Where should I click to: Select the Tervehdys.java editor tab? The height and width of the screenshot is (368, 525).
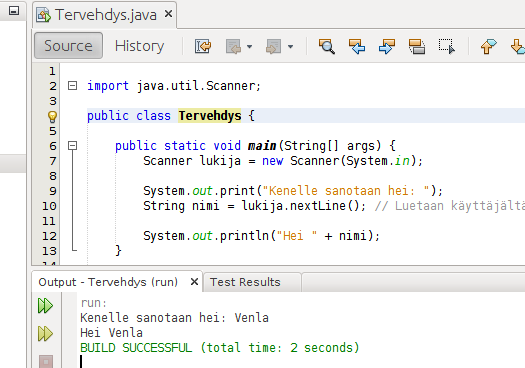click(x=106, y=15)
